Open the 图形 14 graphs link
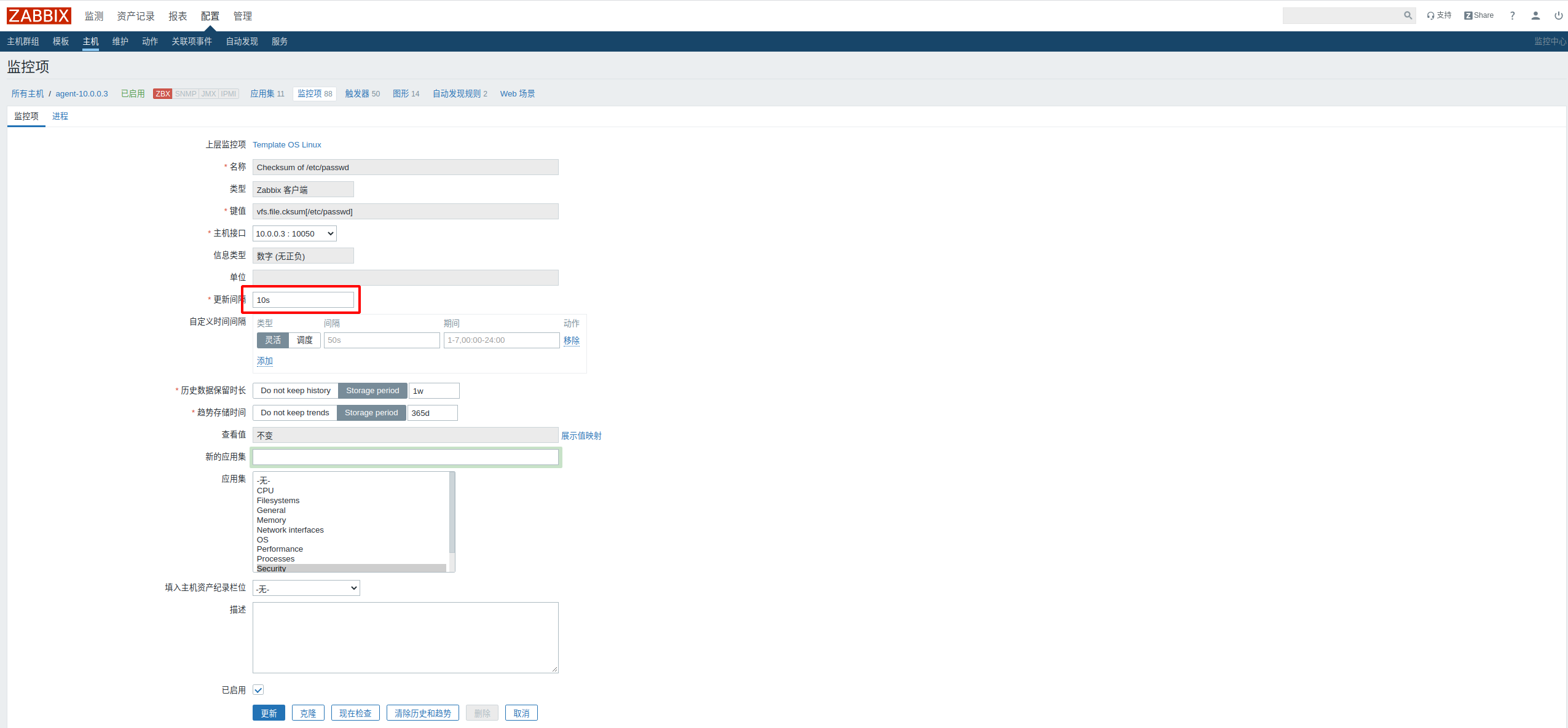 [x=406, y=93]
